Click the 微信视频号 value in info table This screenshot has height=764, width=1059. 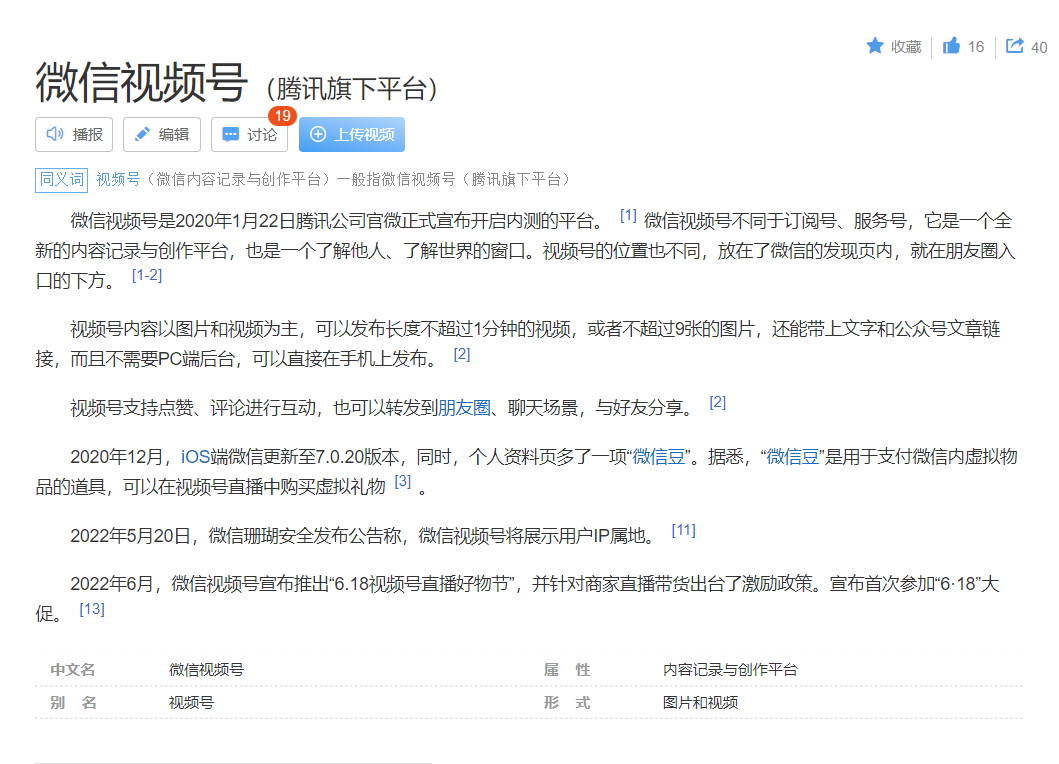point(206,670)
